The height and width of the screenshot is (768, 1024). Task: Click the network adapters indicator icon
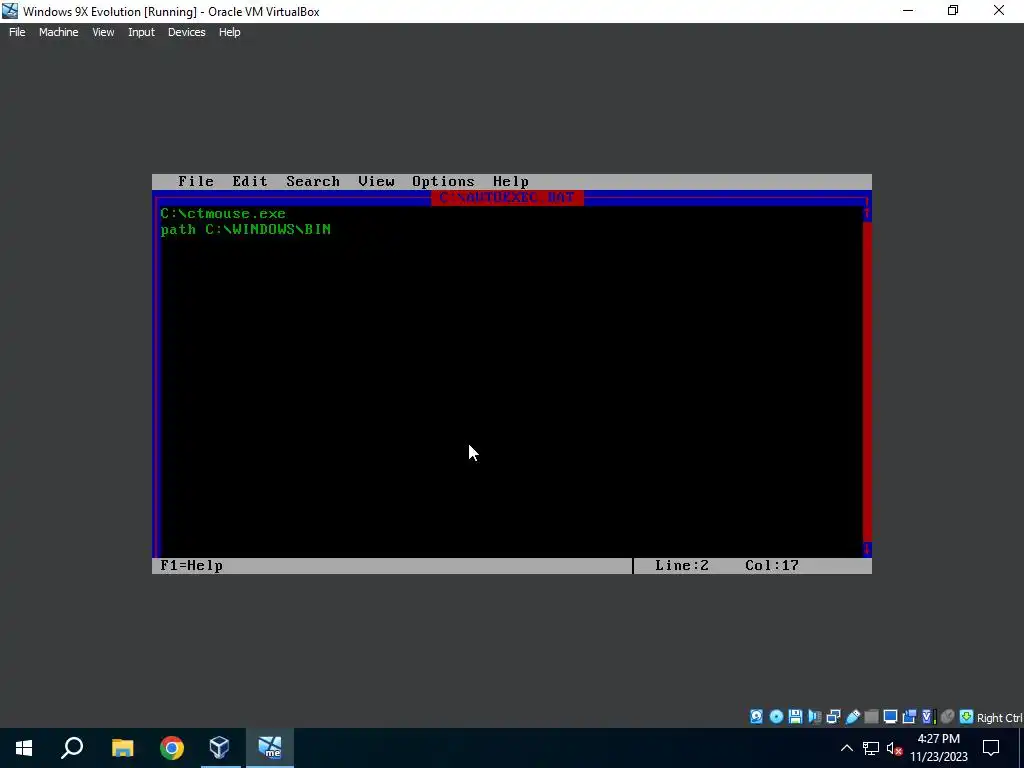[833, 717]
